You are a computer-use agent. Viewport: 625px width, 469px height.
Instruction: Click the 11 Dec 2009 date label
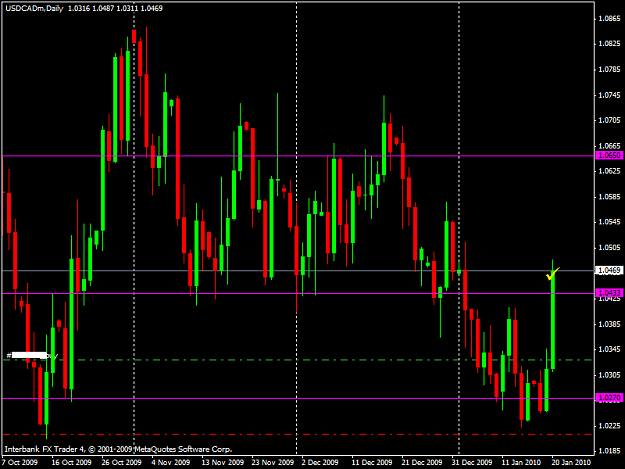(x=372, y=462)
